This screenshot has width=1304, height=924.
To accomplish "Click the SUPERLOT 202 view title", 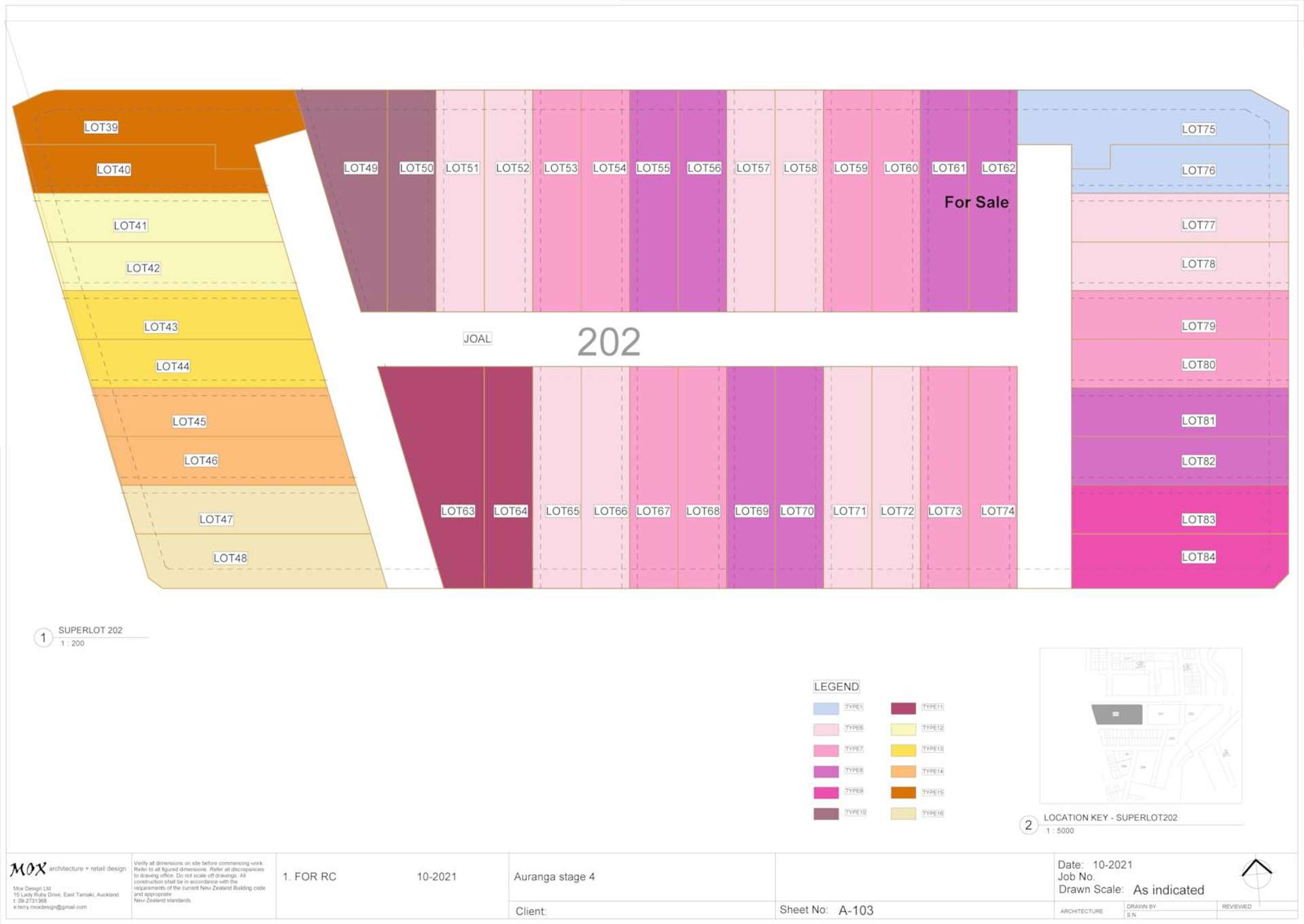I will coord(90,630).
